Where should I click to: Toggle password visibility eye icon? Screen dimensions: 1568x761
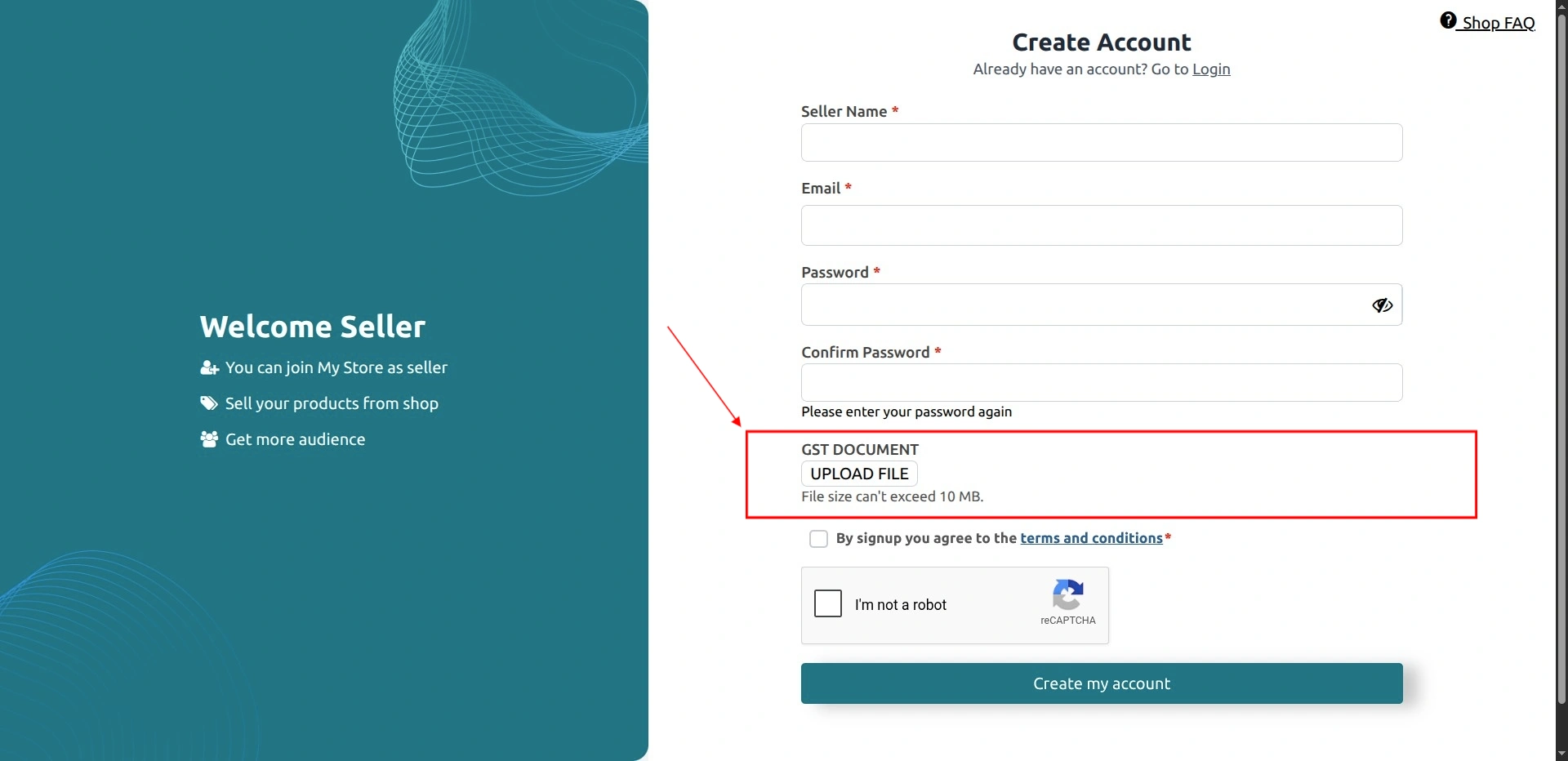[1382, 305]
